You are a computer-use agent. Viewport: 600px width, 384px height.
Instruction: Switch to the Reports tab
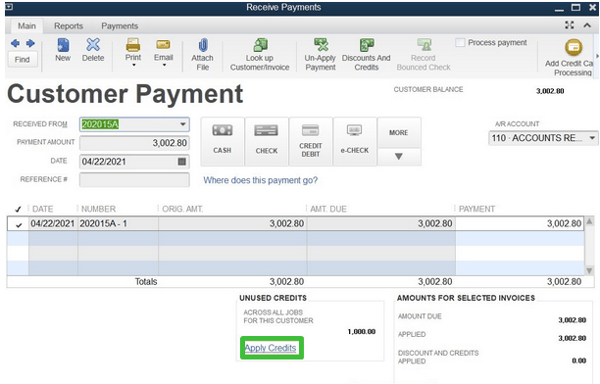point(68,26)
